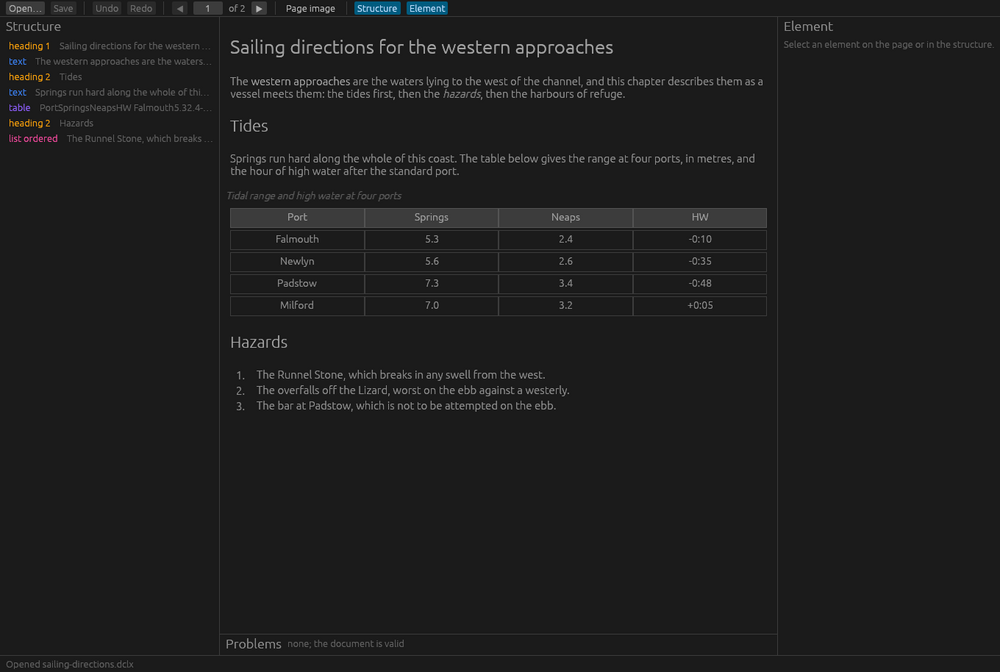
Task: Click the Neaps value '2.6'
Action: coord(566,261)
